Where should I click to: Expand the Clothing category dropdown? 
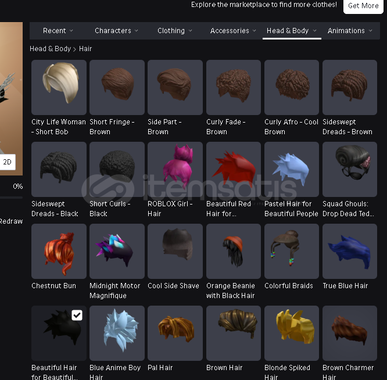[175, 31]
